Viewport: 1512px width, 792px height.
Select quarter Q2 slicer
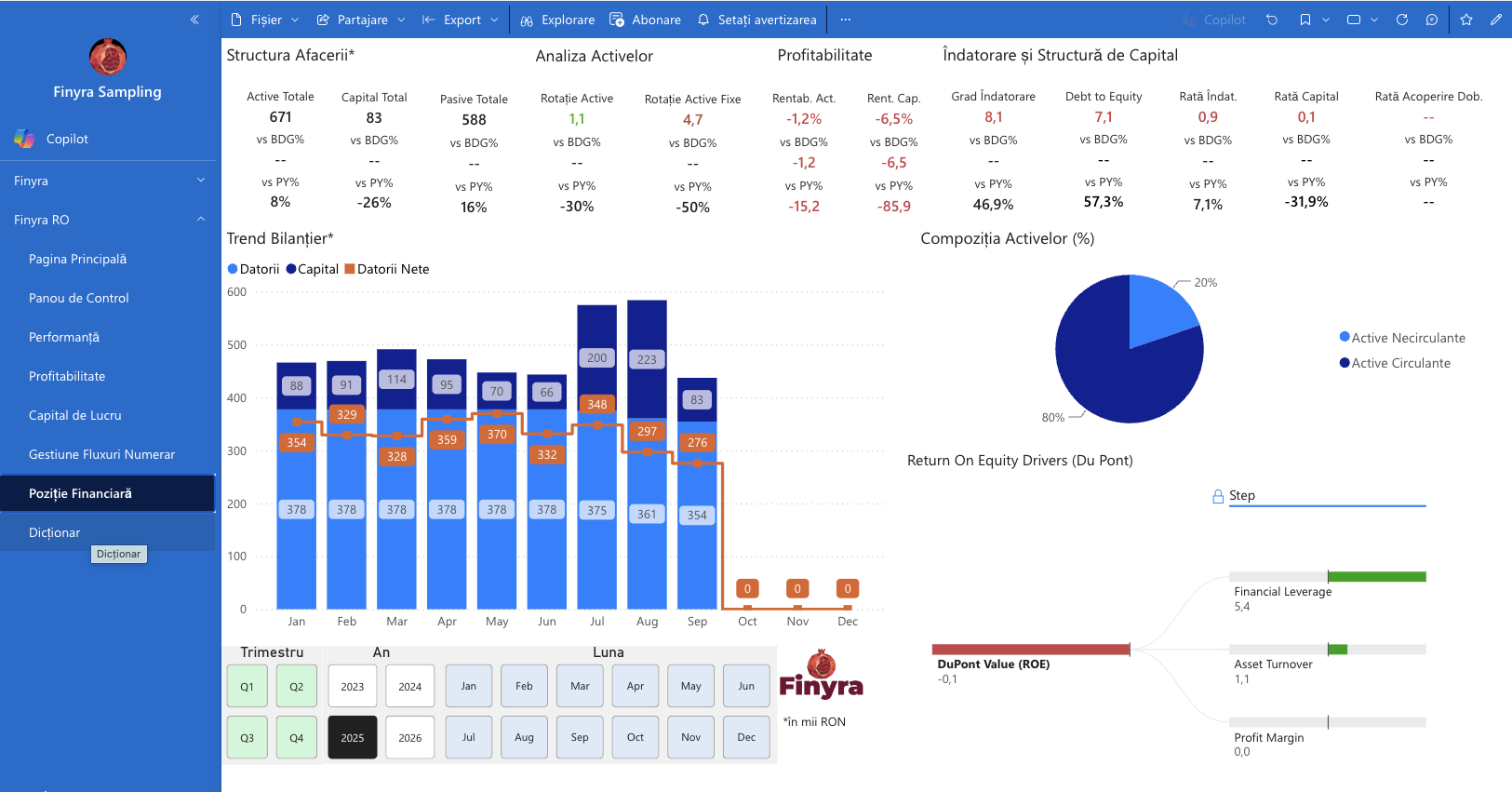tap(296, 686)
